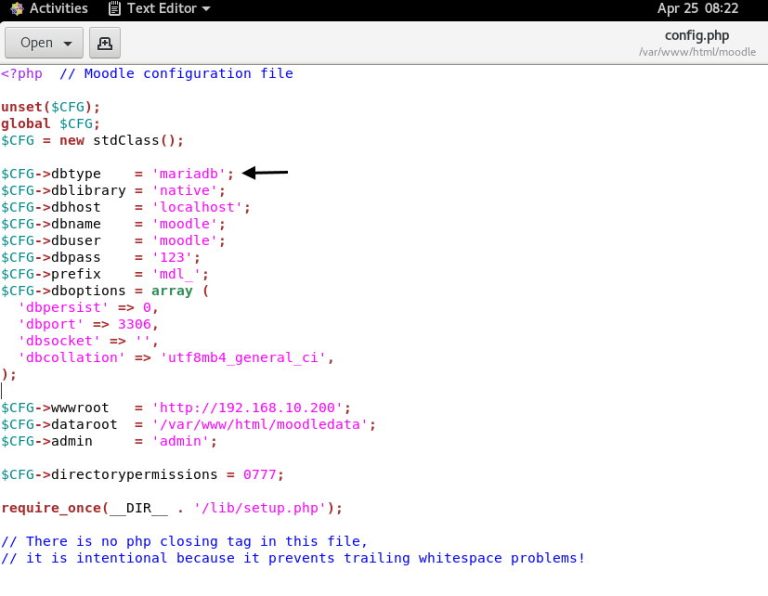
Task: Place cursor in the 'mariadb' dbtype value
Action: pyautogui.click(x=192, y=174)
